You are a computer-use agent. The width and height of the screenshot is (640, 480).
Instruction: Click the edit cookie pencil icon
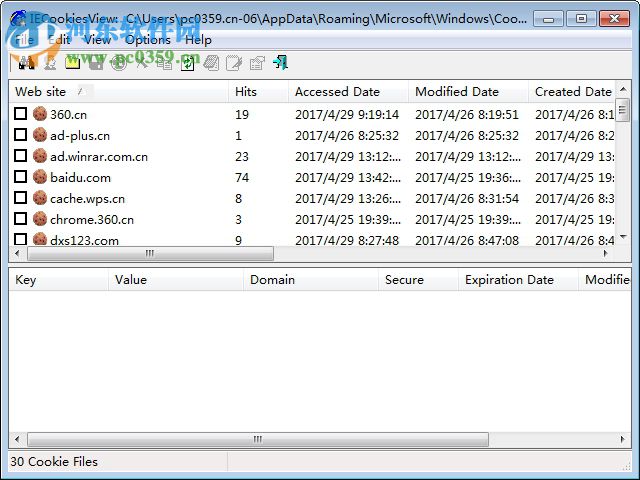pyautogui.click(x=234, y=63)
